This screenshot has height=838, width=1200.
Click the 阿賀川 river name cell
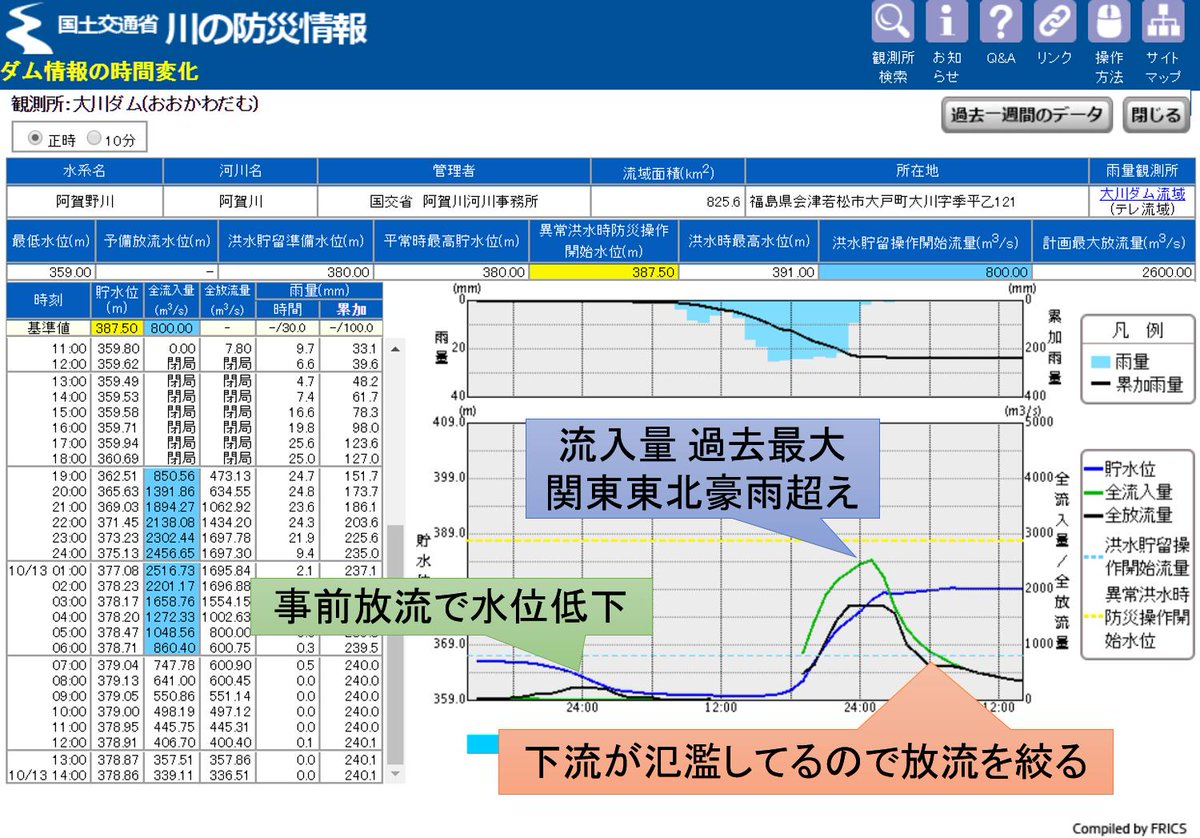coord(241,201)
